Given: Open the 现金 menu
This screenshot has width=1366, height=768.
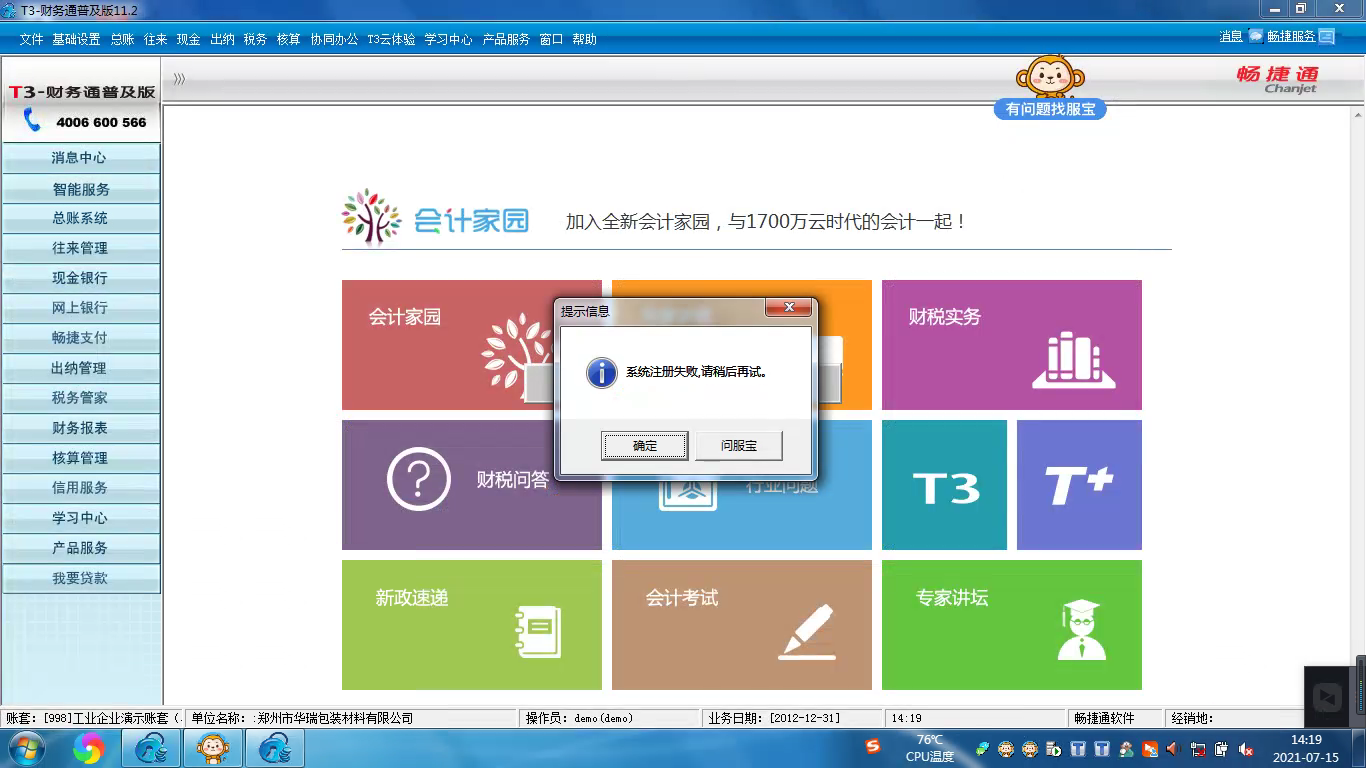Looking at the screenshot, I should point(188,39).
